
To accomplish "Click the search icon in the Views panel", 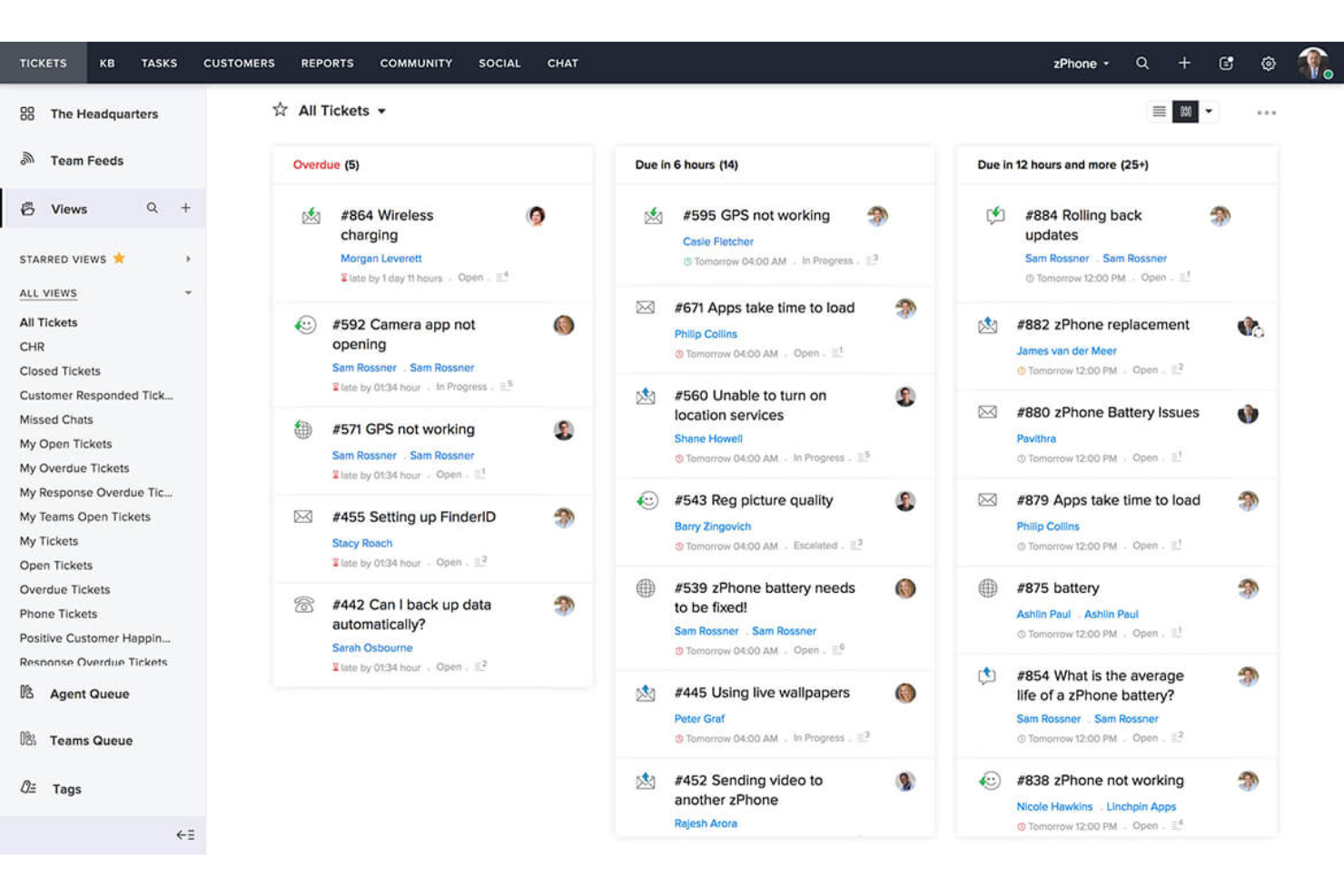I will [153, 208].
